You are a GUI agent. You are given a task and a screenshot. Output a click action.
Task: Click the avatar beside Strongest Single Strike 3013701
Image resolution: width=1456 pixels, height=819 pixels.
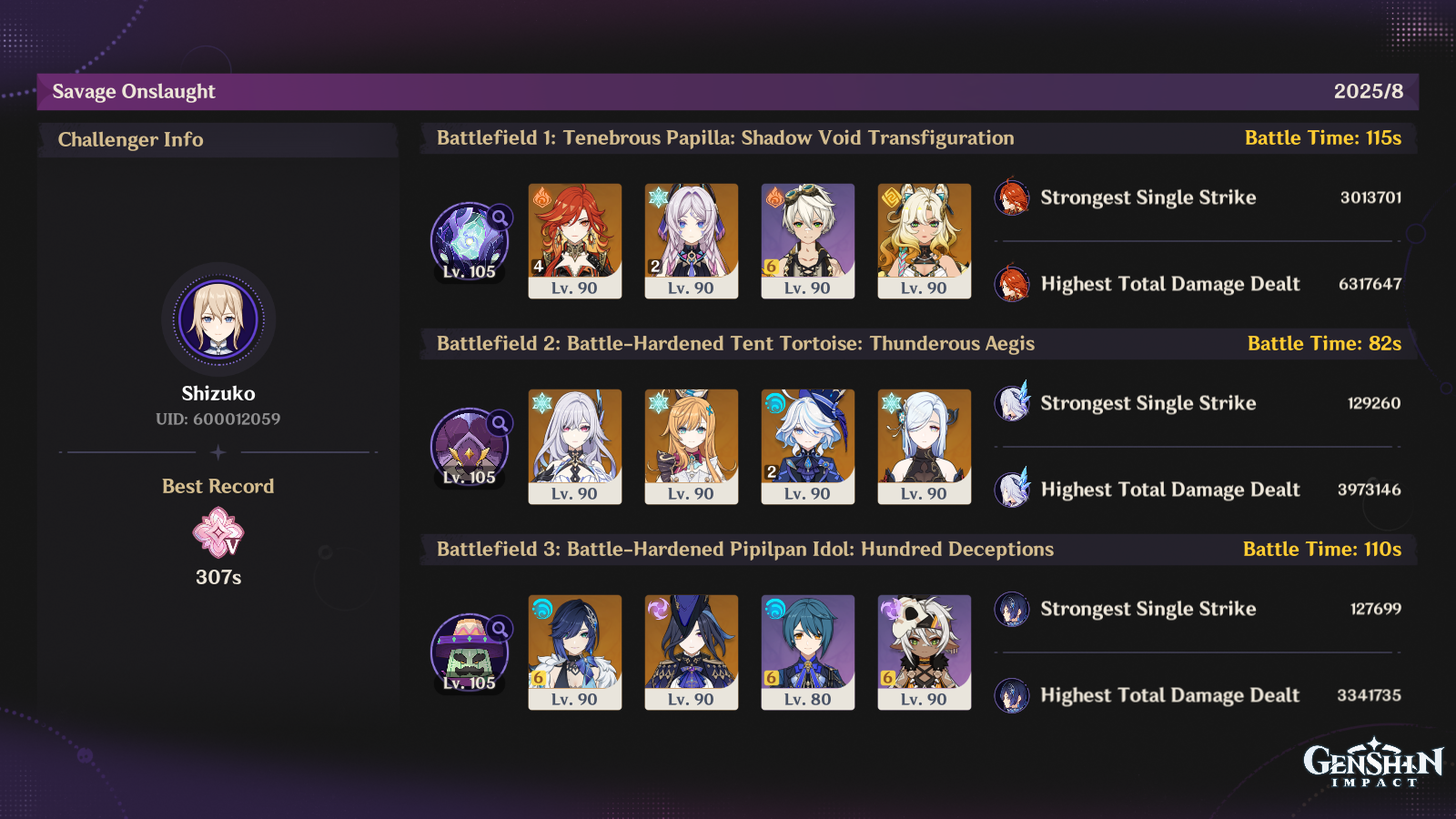(x=1012, y=197)
